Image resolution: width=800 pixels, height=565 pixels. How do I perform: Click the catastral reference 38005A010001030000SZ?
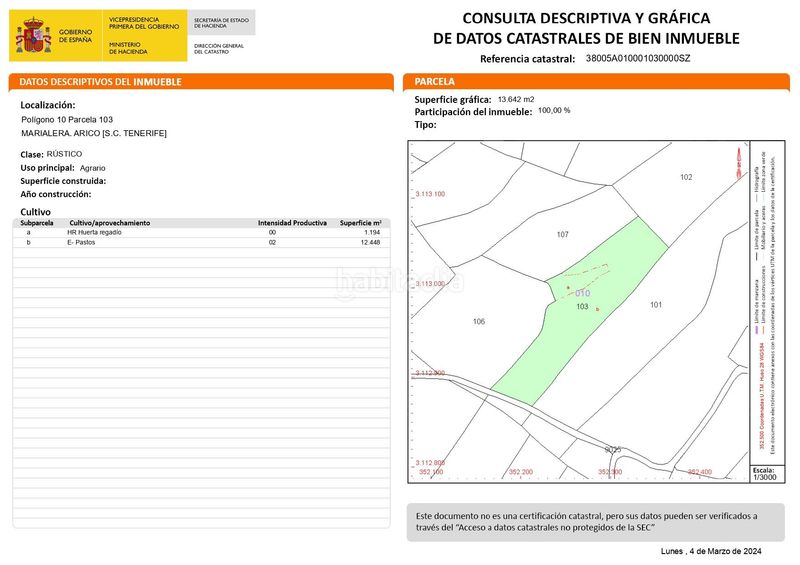click(638, 58)
